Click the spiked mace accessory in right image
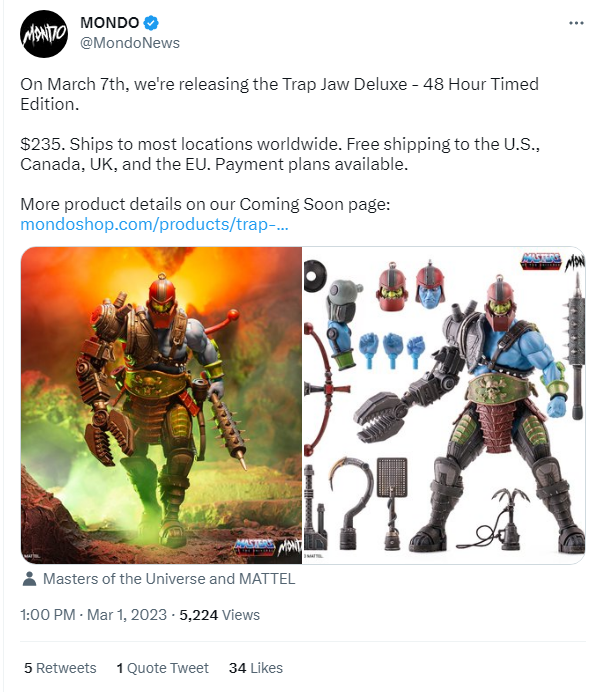 pos(578,343)
